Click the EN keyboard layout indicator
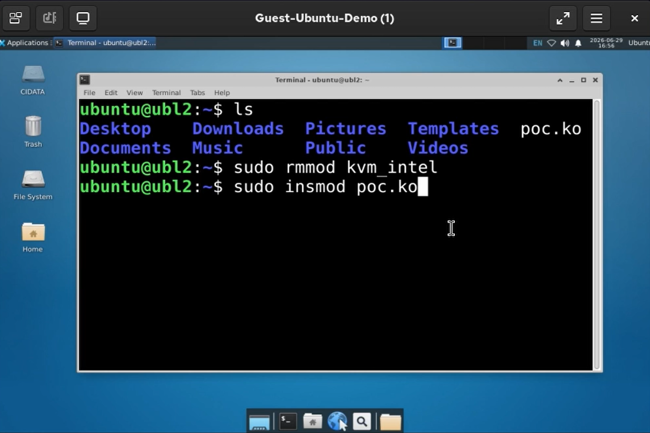Image resolution: width=650 pixels, height=433 pixels. [537, 43]
